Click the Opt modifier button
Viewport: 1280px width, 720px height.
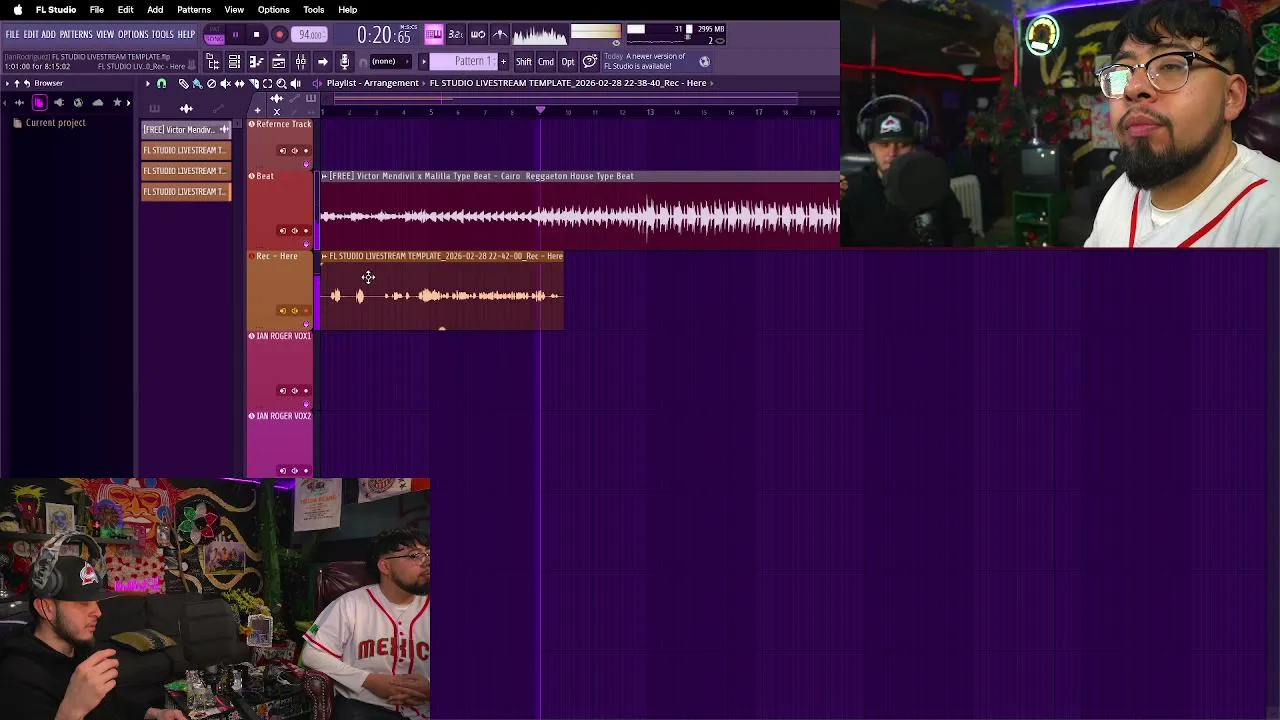568,62
